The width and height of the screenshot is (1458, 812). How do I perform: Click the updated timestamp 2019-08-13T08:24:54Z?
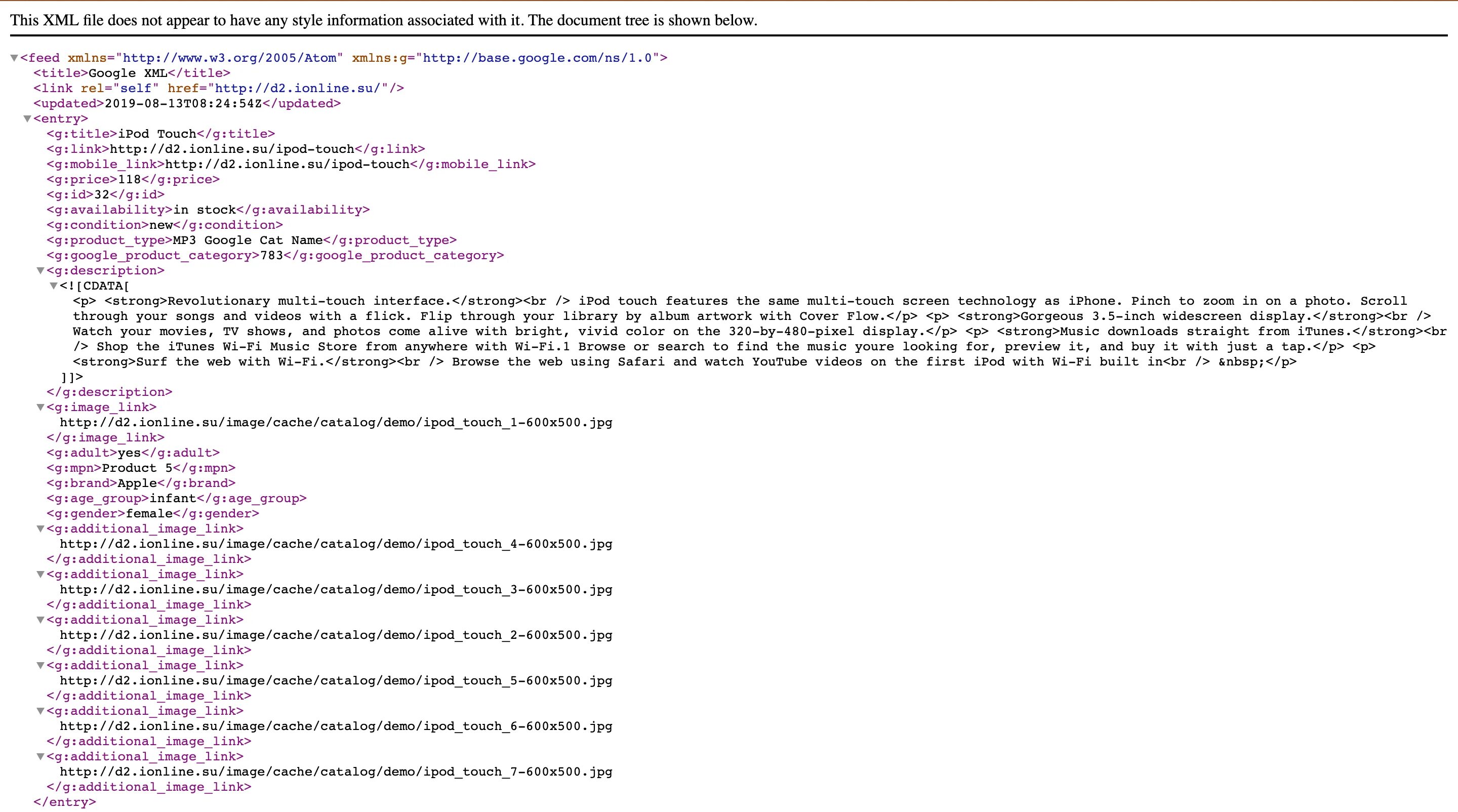183,104
